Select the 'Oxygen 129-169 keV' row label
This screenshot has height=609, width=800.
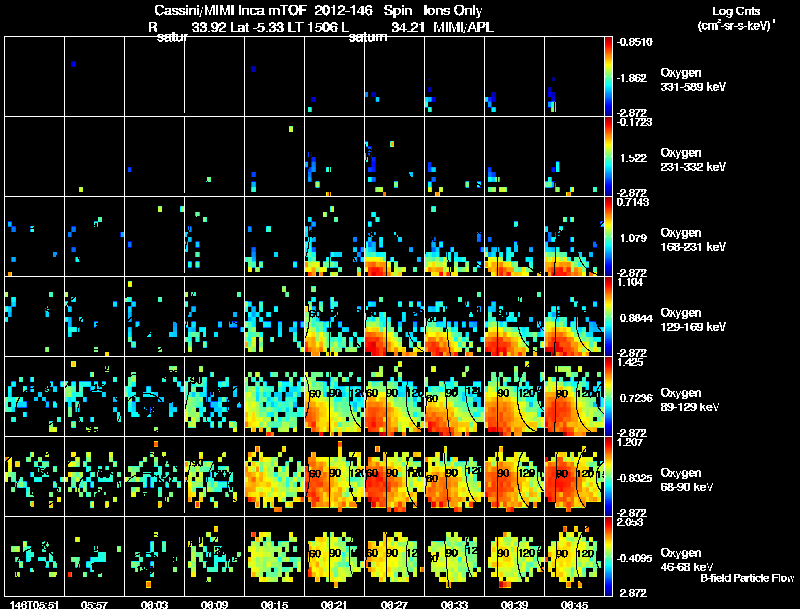(x=693, y=320)
